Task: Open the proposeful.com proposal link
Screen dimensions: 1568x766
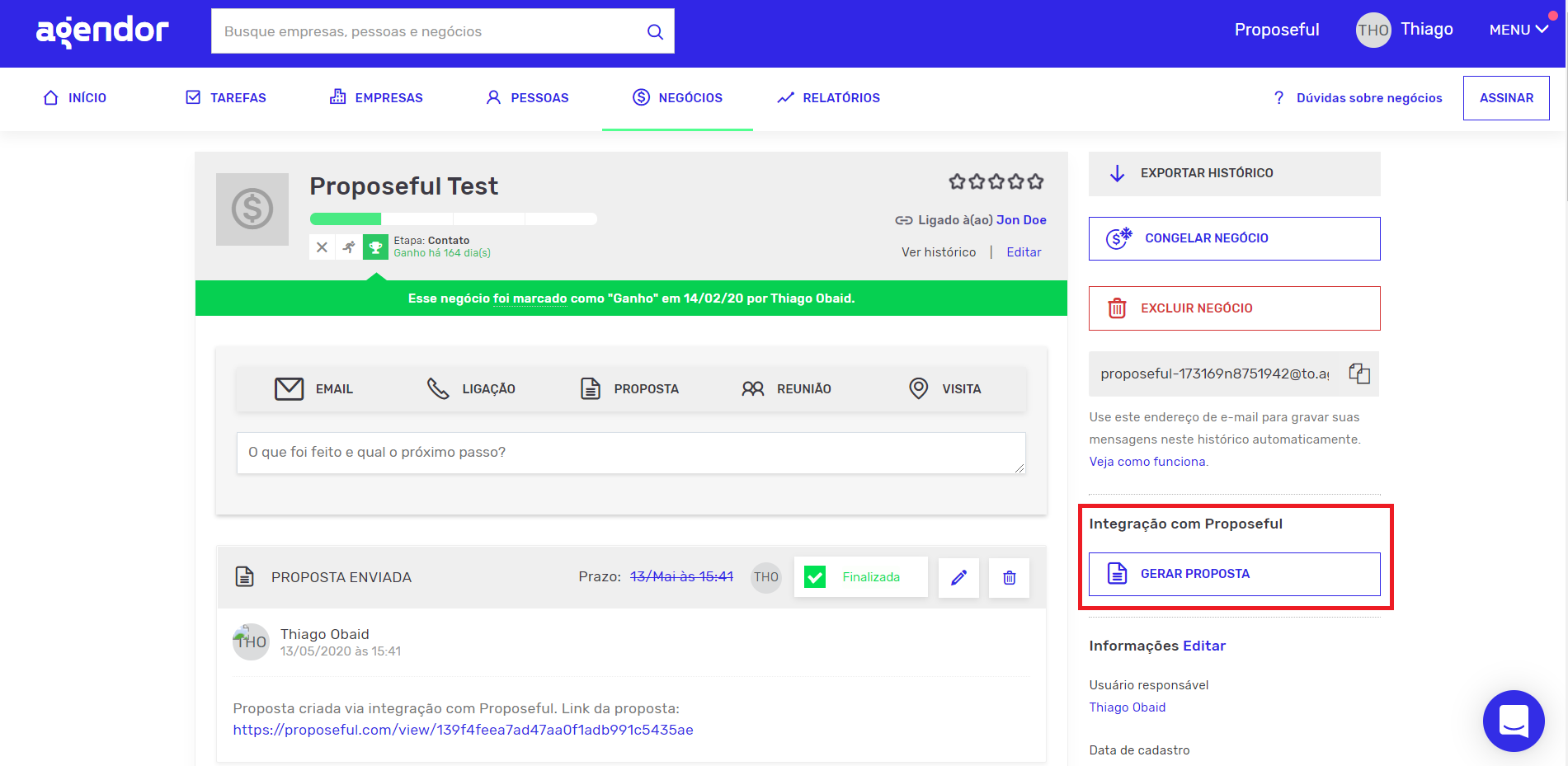Action: pos(463,730)
